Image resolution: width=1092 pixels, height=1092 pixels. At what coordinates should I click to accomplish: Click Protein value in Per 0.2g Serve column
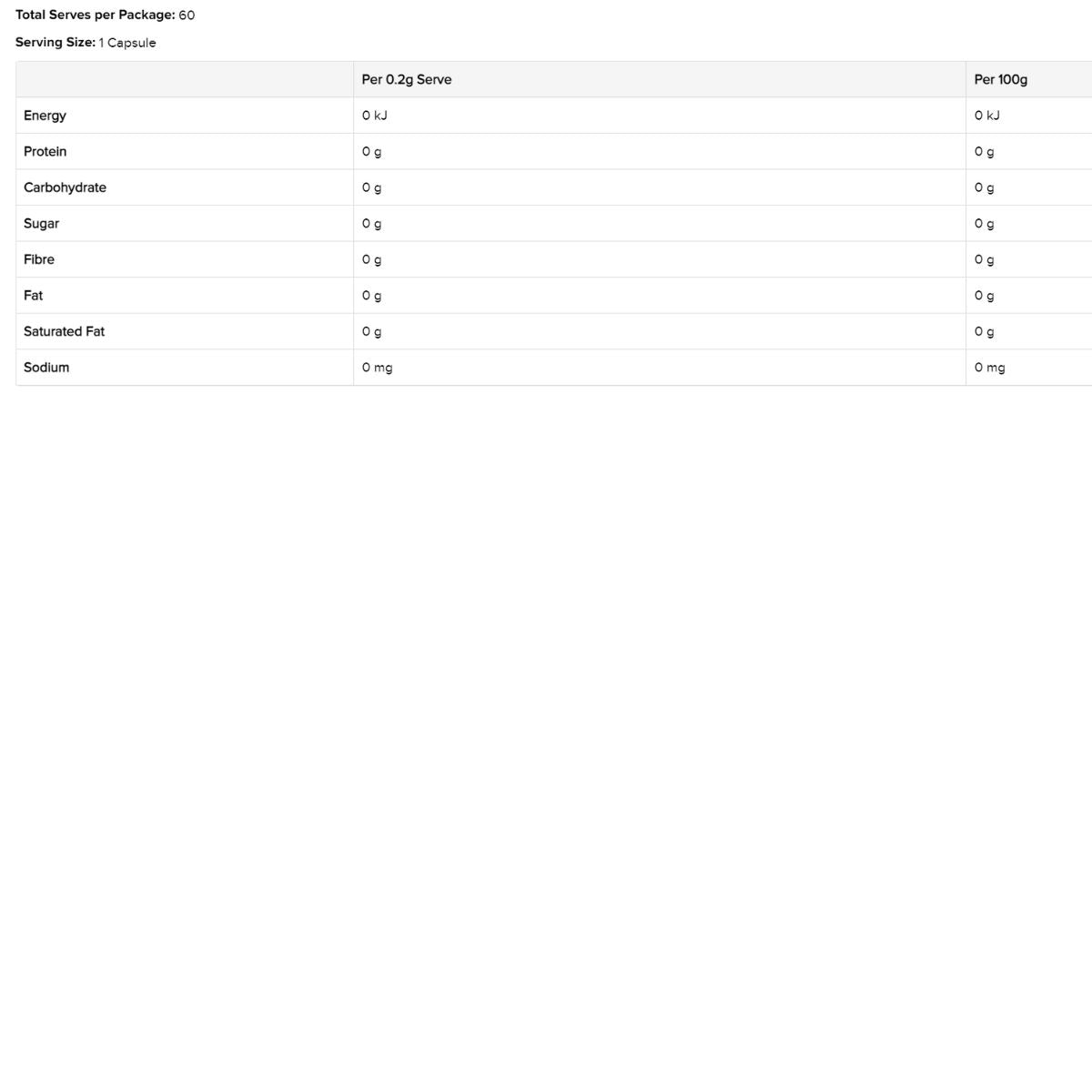coord(371,152)
